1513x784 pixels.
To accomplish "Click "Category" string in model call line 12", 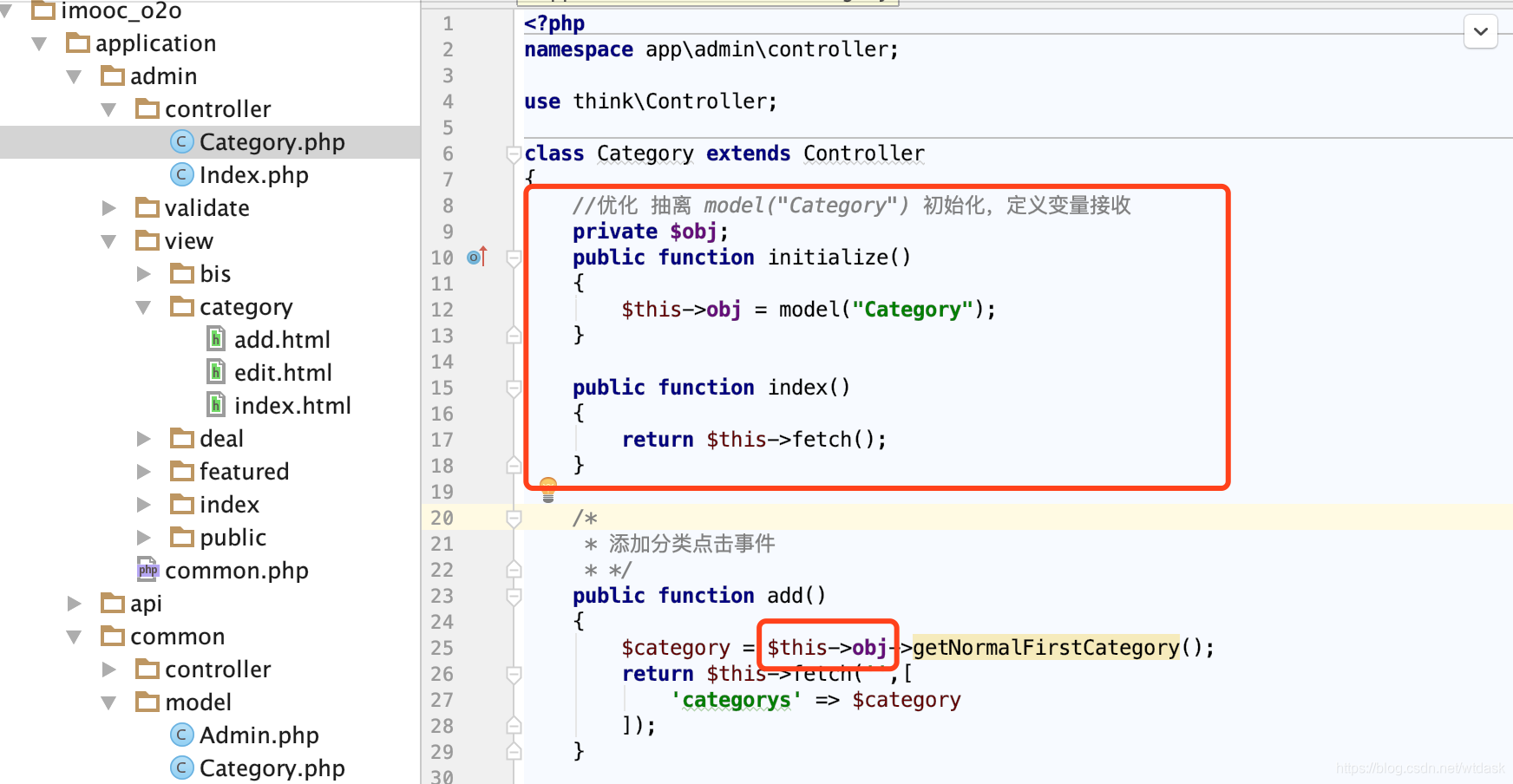I will point(913,309).
